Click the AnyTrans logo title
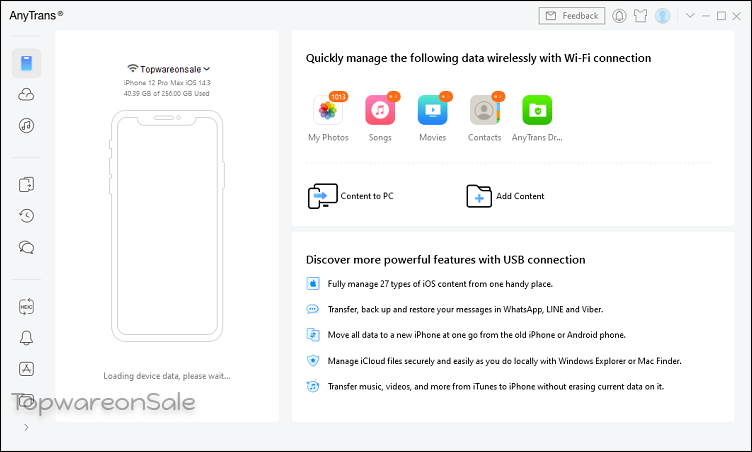 tap(36, 15)
